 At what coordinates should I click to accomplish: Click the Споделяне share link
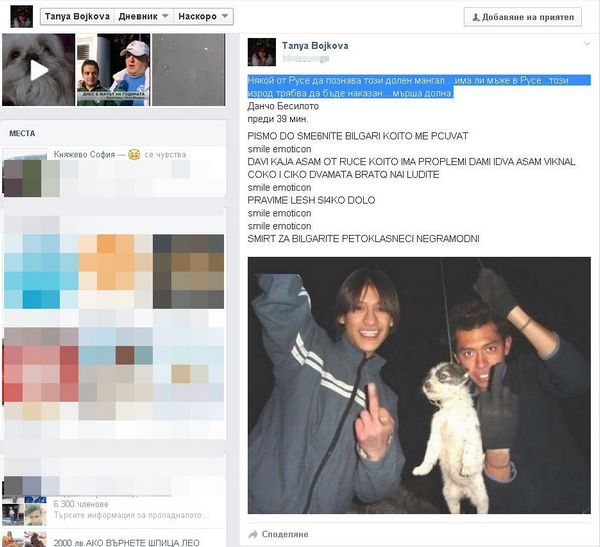click(286, 534)
